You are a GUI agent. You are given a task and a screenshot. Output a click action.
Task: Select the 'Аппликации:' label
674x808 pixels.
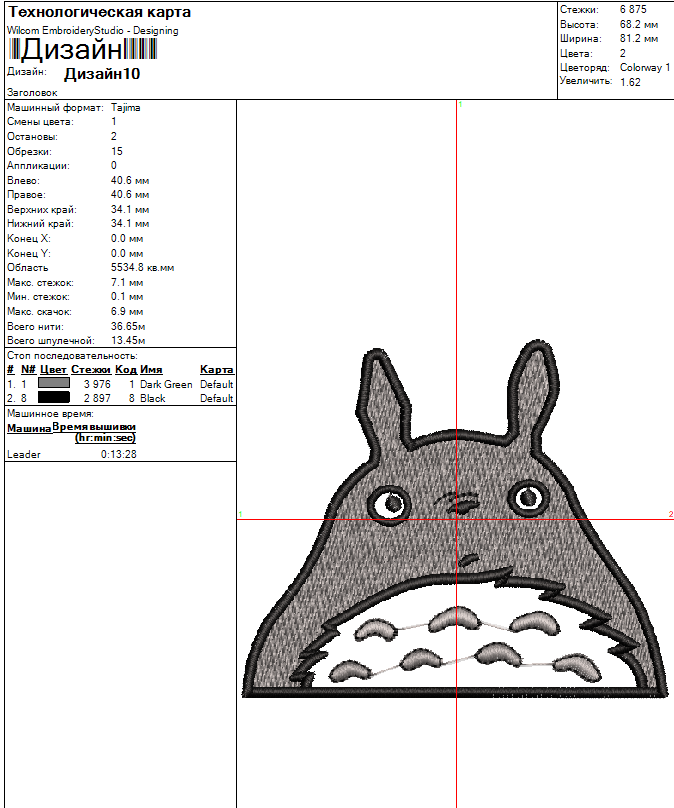[38, 166]
